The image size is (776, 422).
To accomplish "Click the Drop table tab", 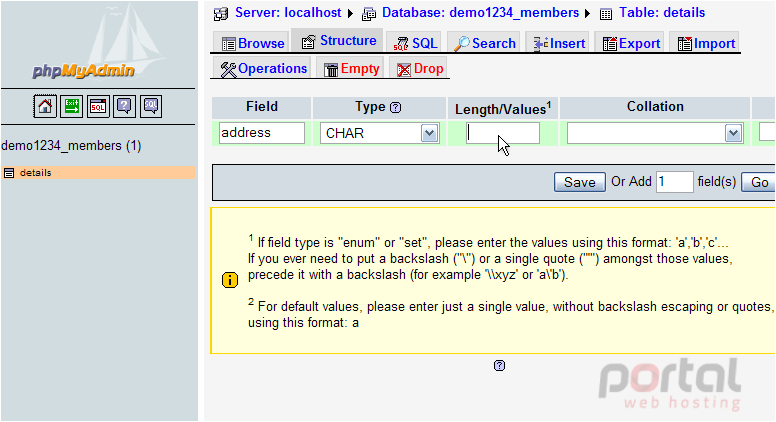I will point(420,68).
